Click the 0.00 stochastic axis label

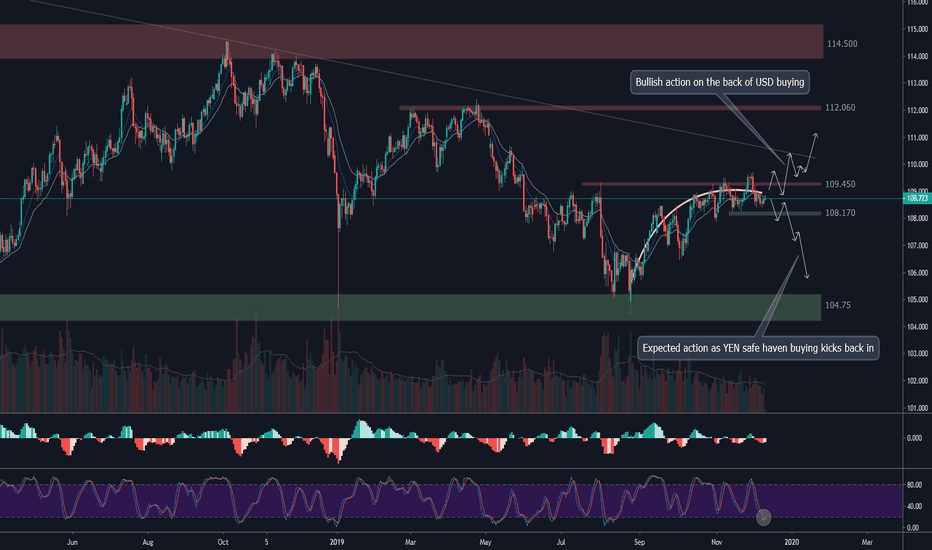pyautogui.click(x=913, y=527)
